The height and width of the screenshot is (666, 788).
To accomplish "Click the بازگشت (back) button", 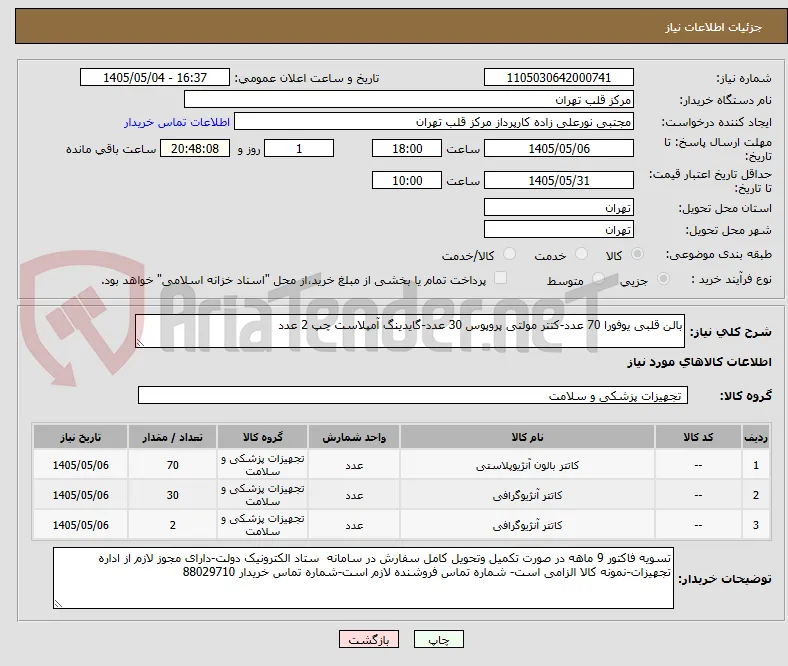I will 368,639.
